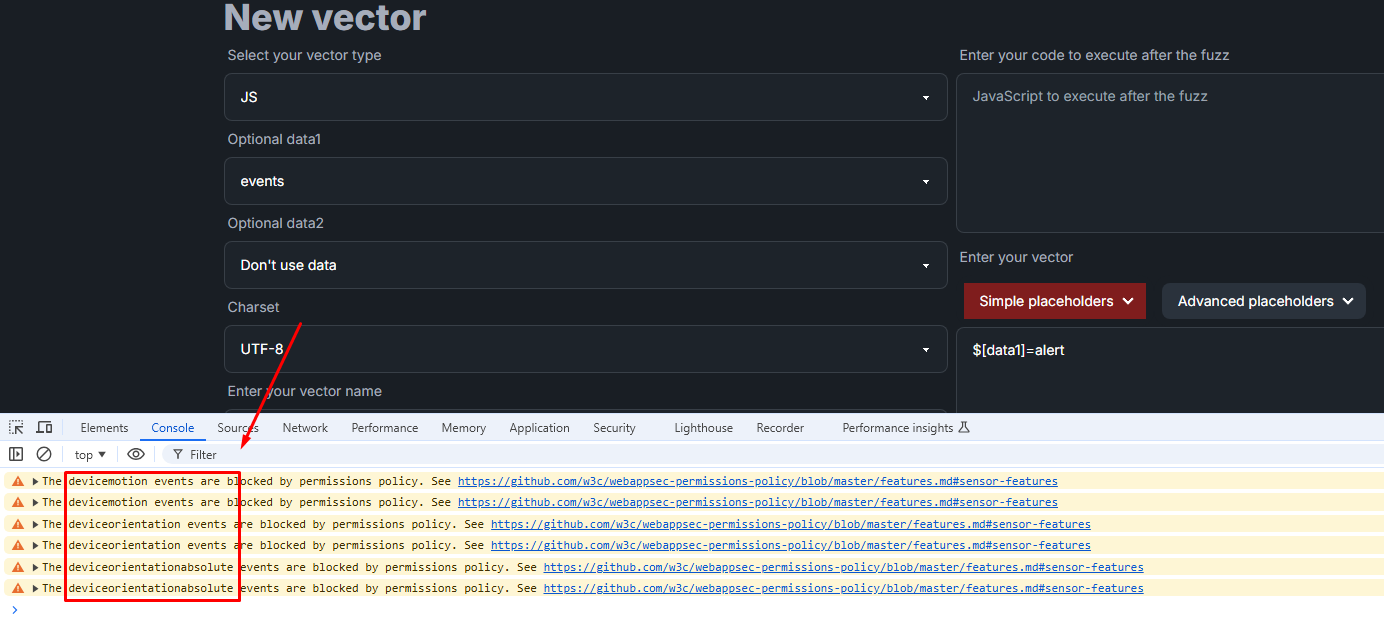The height and width of the screenshot is (624, 1384).
Task: Switch to the Sources tab
Action: [236, 427]
